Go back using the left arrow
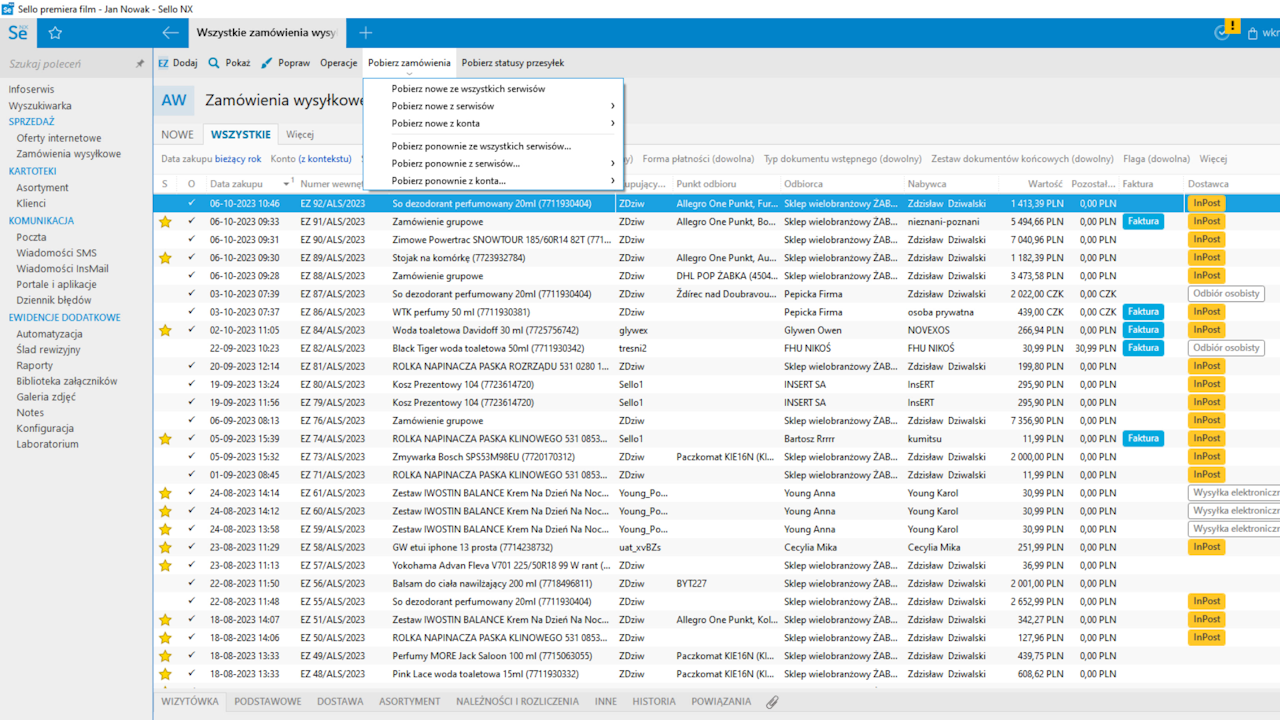 170,33
